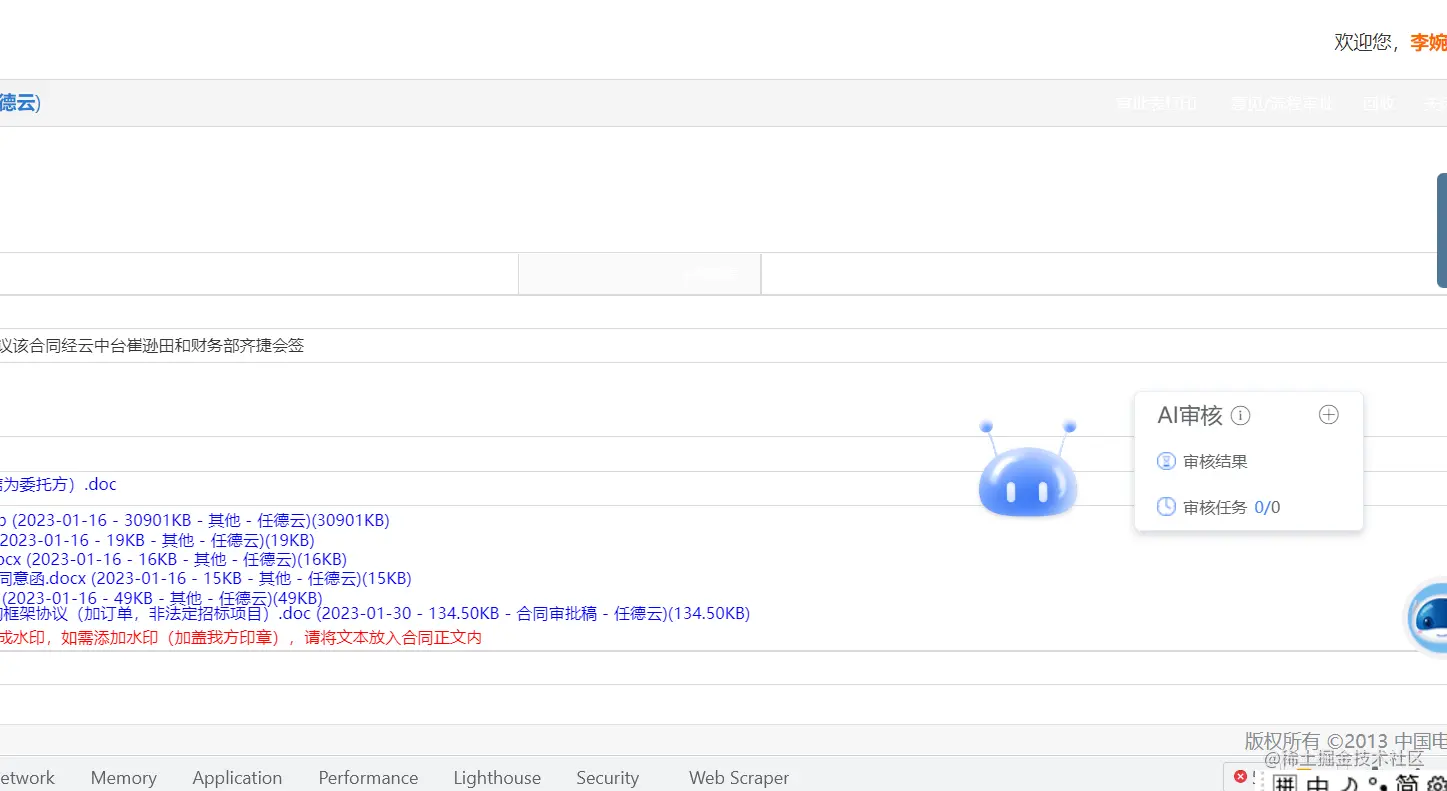Open the Performance tab in DevTools

pyautogui.click(x=368, y=777)
